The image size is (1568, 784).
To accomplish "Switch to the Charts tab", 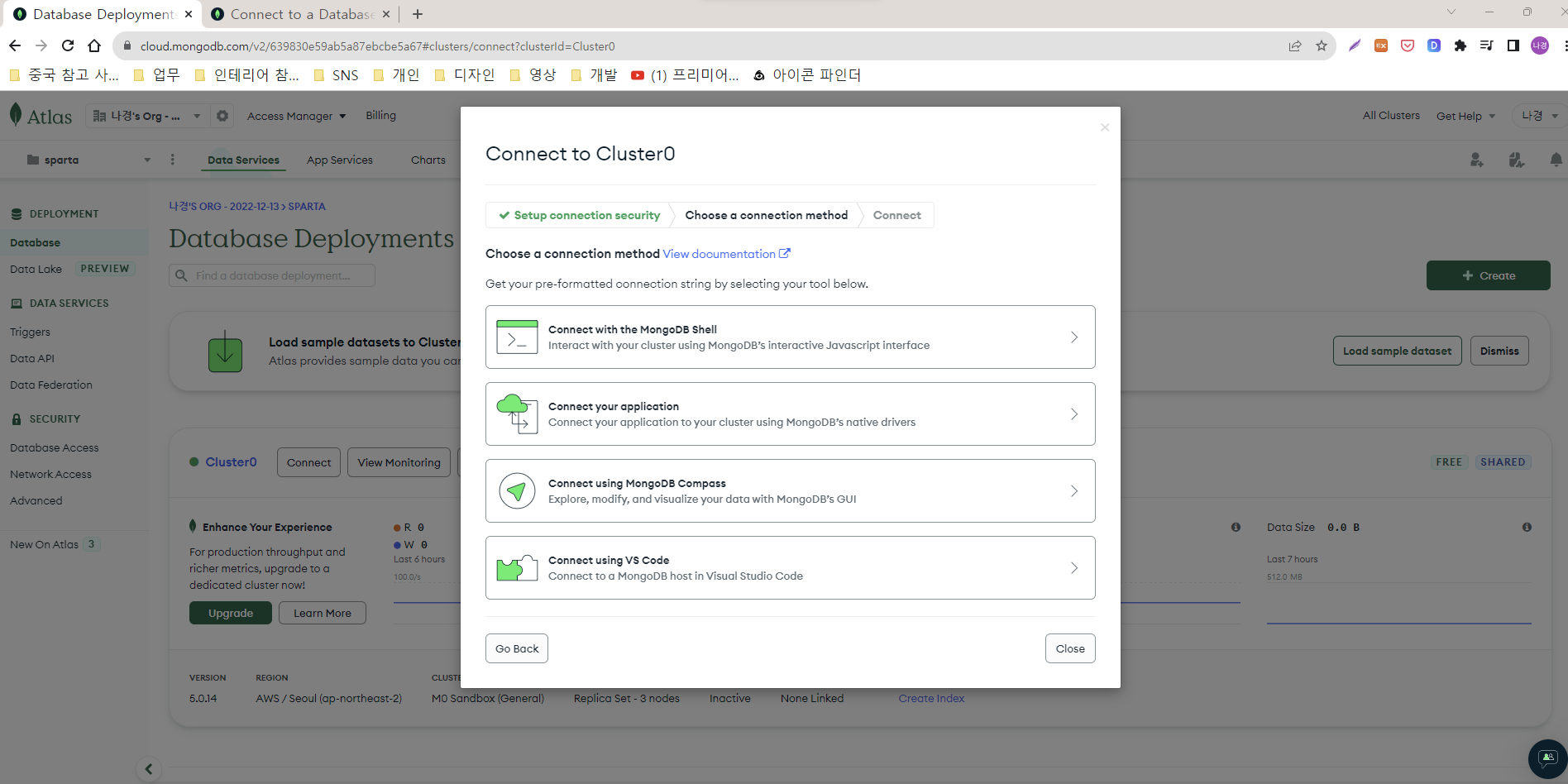I will tap(428, 160).
